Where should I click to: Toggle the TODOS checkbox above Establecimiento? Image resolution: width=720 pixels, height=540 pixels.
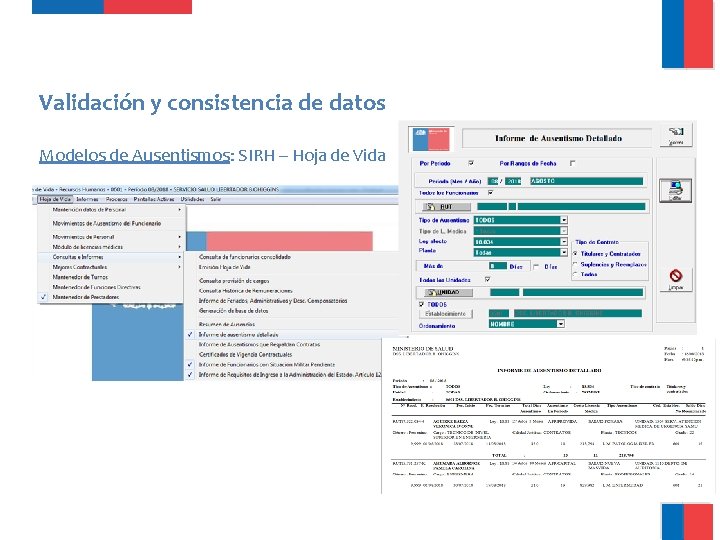422,304
